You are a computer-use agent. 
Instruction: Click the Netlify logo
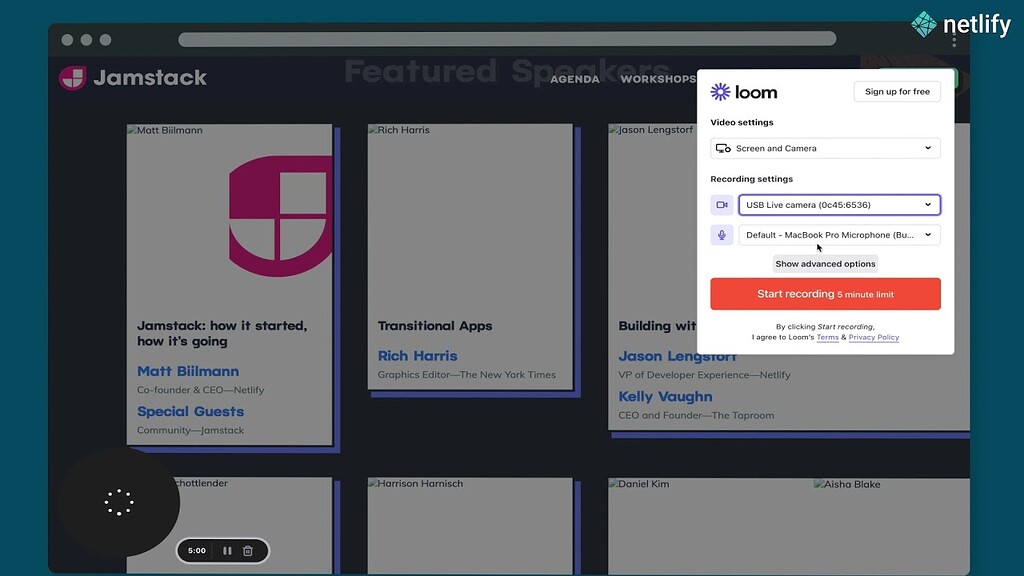tap(961, 25)
